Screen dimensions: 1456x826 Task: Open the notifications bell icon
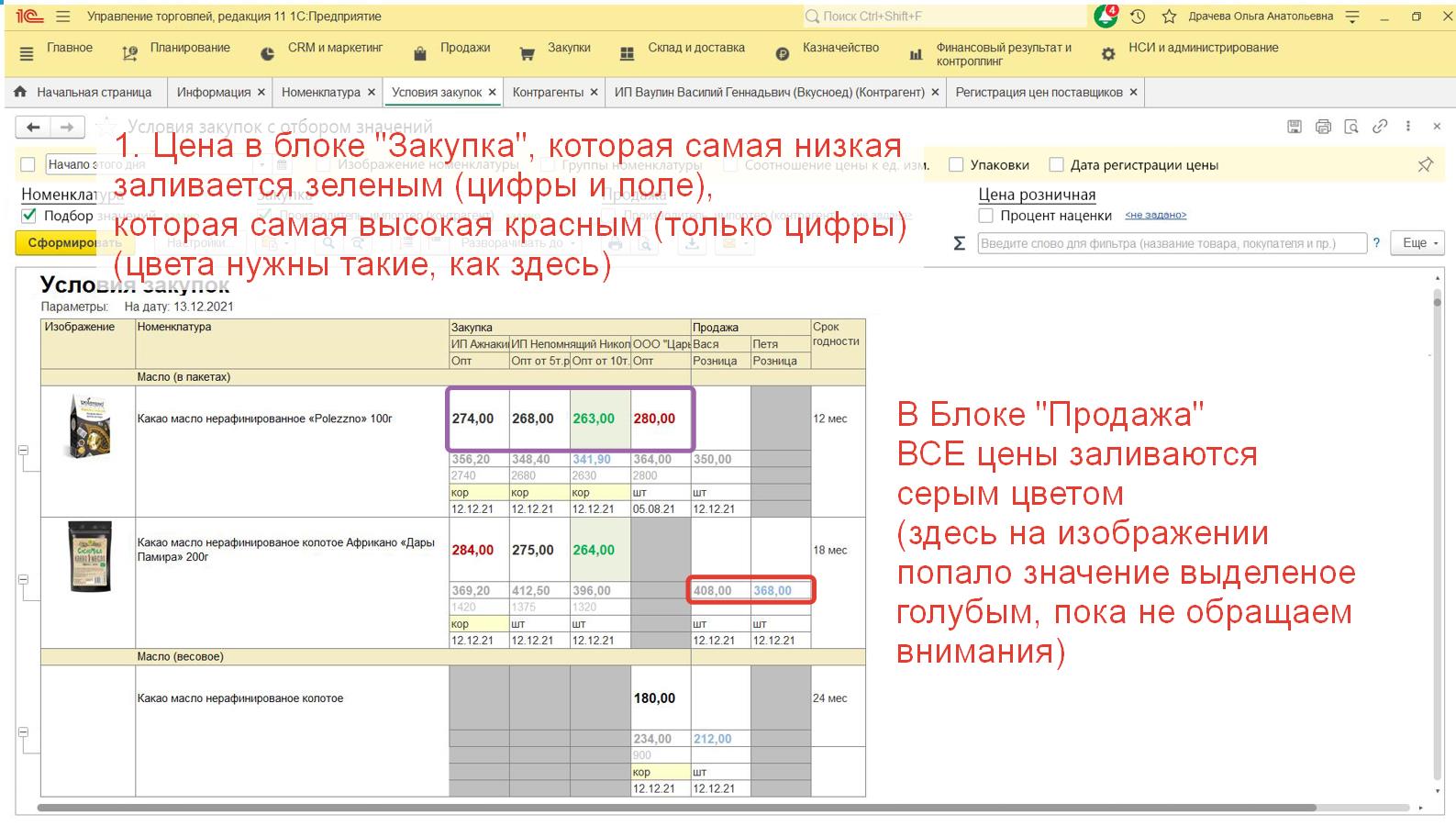1106,17
